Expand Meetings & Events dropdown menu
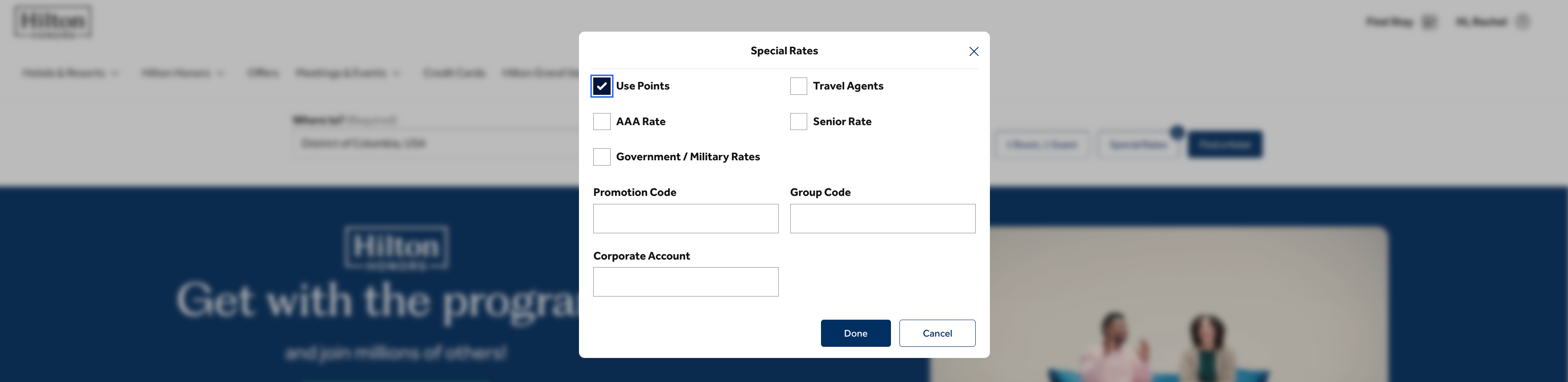Viewport: 1568px width, 382px height. (x=348, y=73)
